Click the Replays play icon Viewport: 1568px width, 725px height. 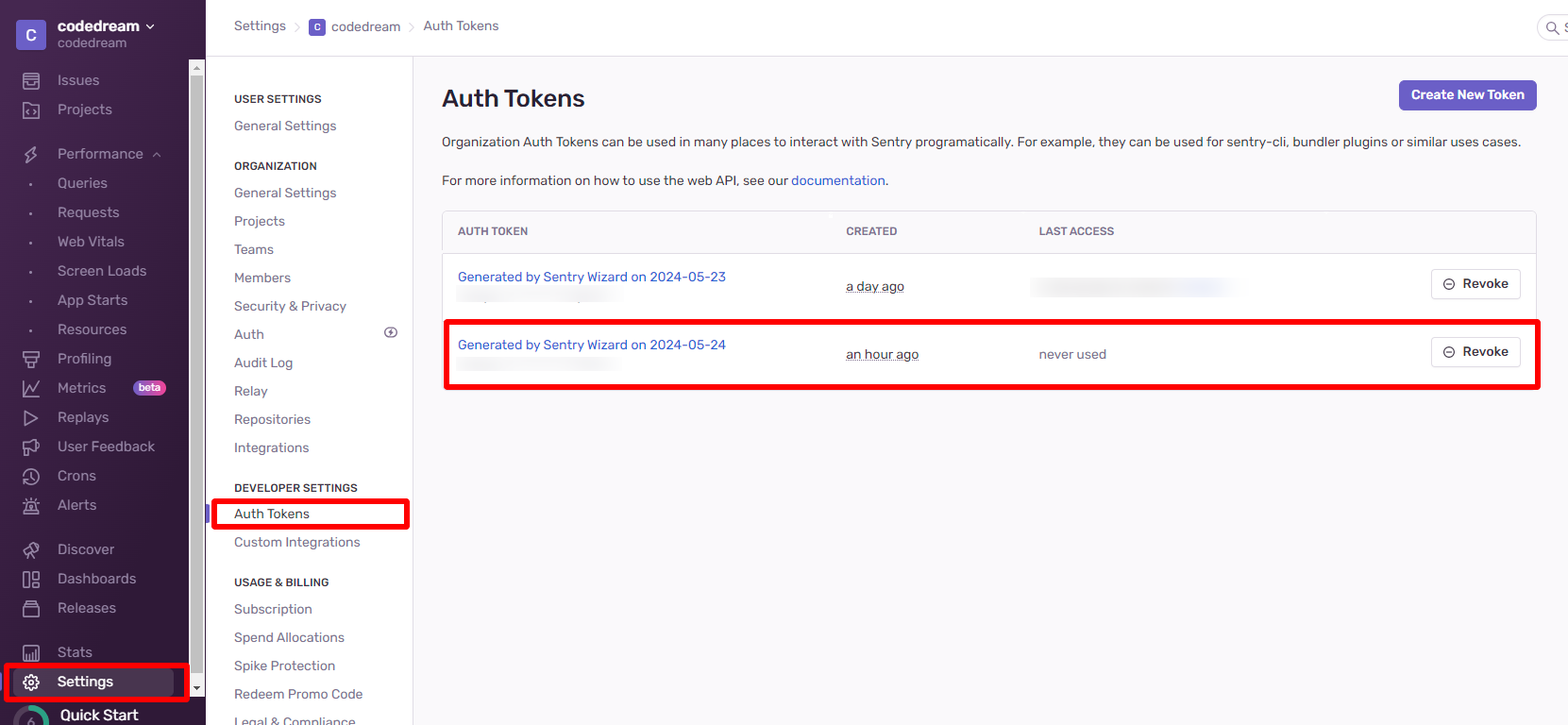coord(31,417)
